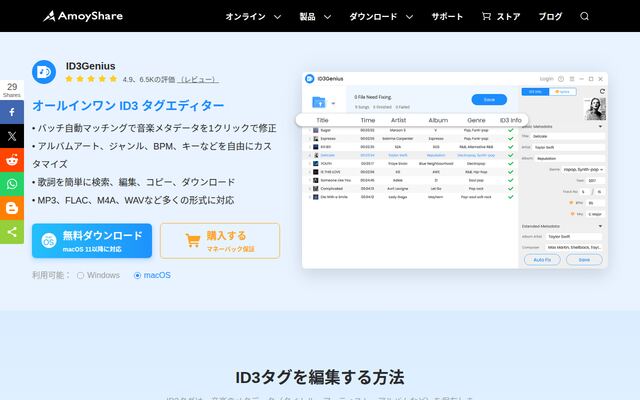Click the orange cart icon in purchase button

(x=193, y=240)
